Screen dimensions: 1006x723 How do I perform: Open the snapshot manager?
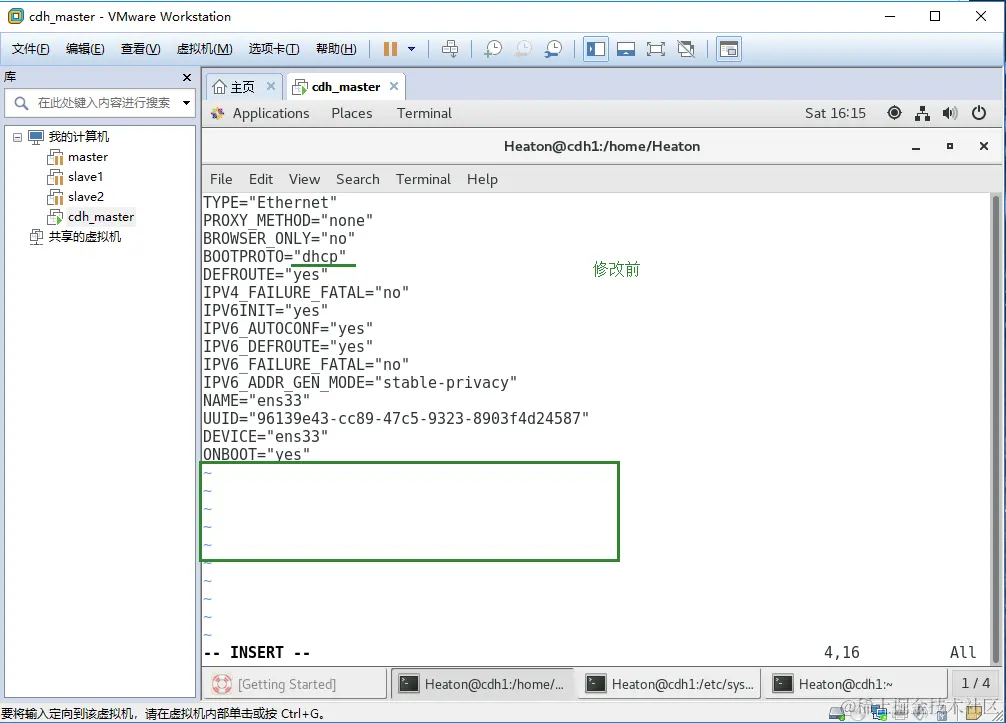553,49
